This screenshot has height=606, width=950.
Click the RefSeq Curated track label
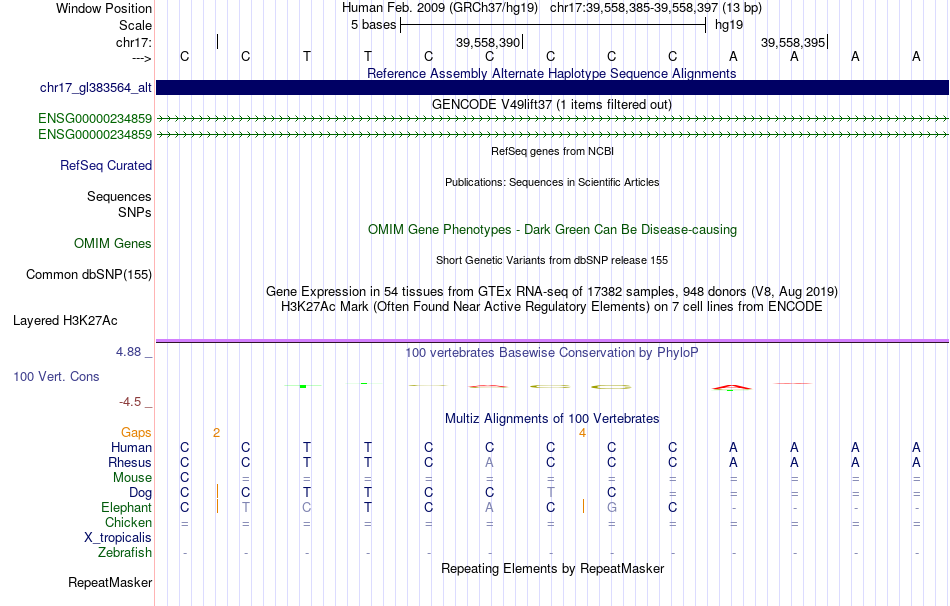pos(106,165)
